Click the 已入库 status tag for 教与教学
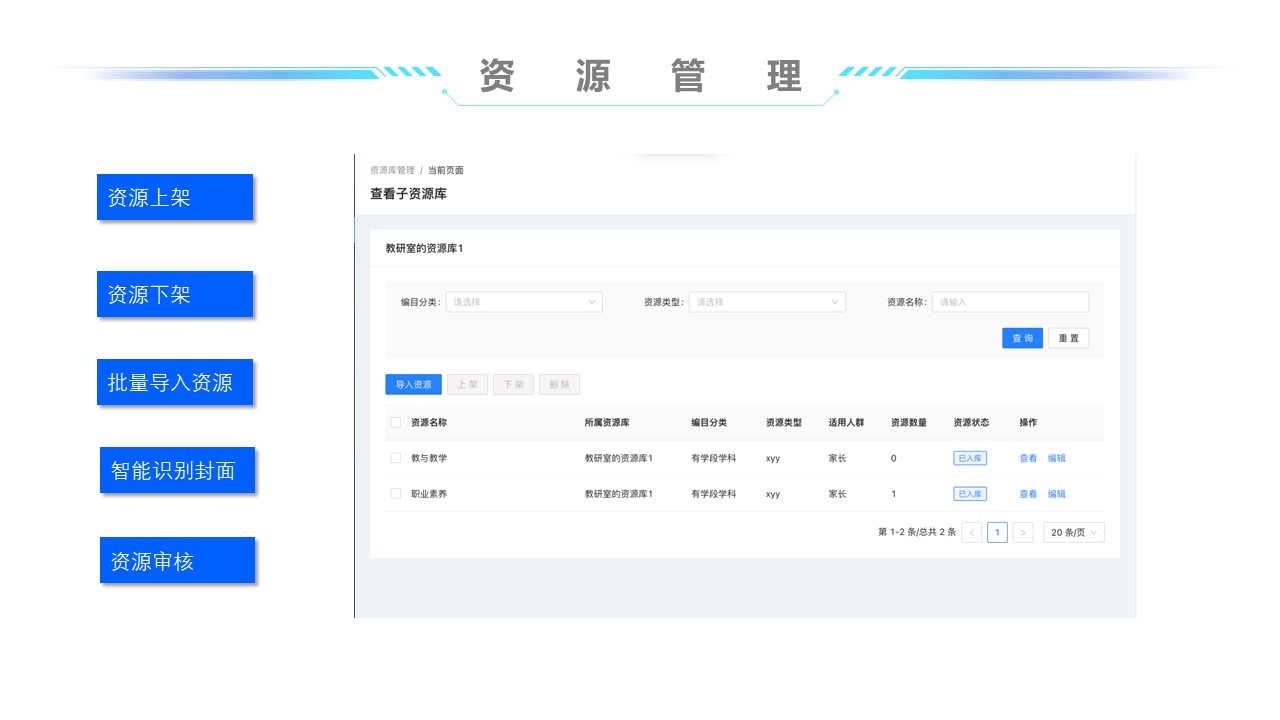Image resolution: width=1280 pixels, height=720 pixels. tap(970, 459)
